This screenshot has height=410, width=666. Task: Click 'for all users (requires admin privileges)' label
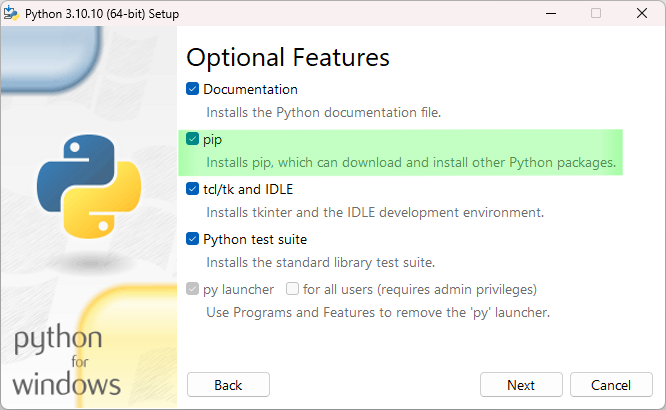pyautogui.click(x=420, y=289)
